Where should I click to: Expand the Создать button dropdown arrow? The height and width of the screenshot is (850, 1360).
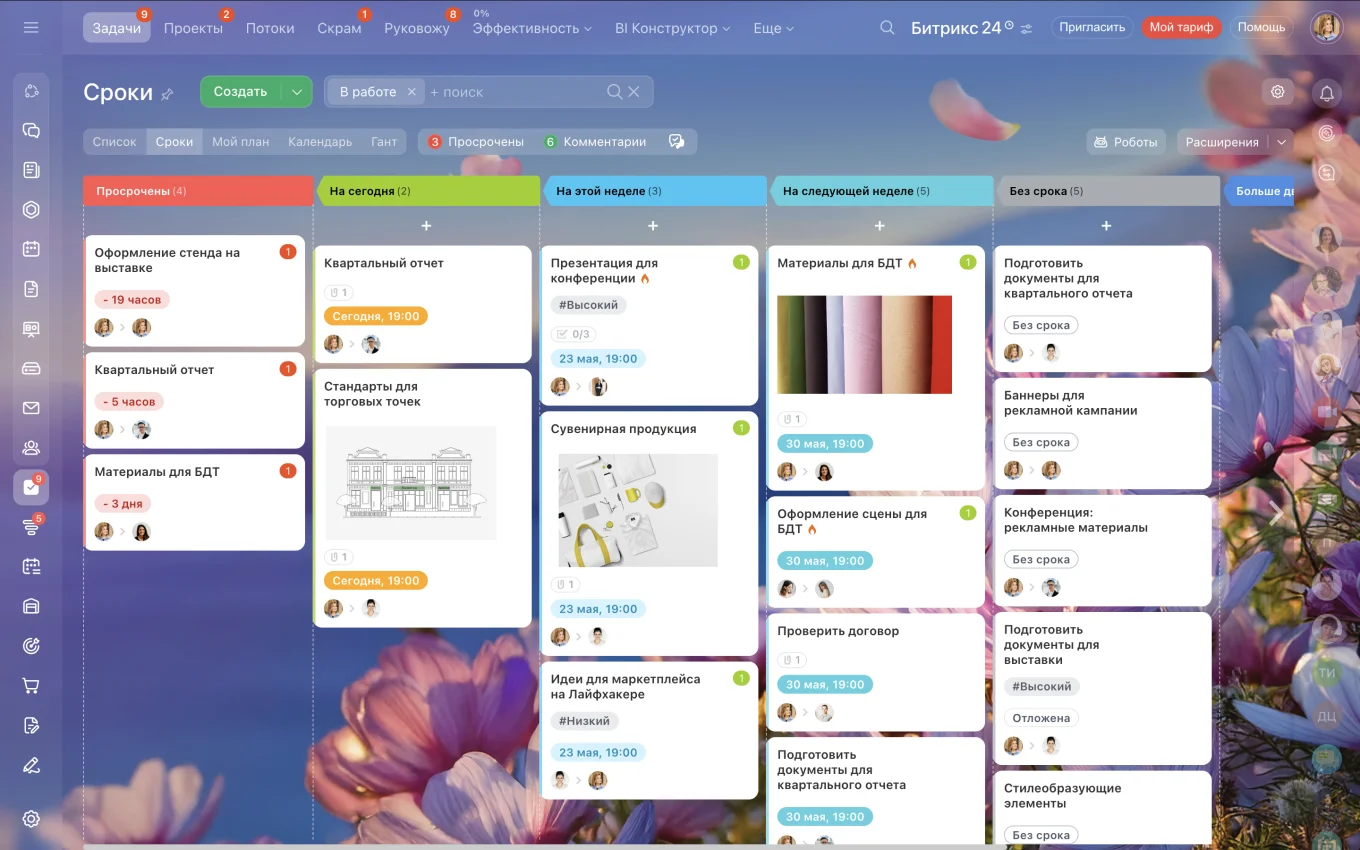click(x=296, y=92)
